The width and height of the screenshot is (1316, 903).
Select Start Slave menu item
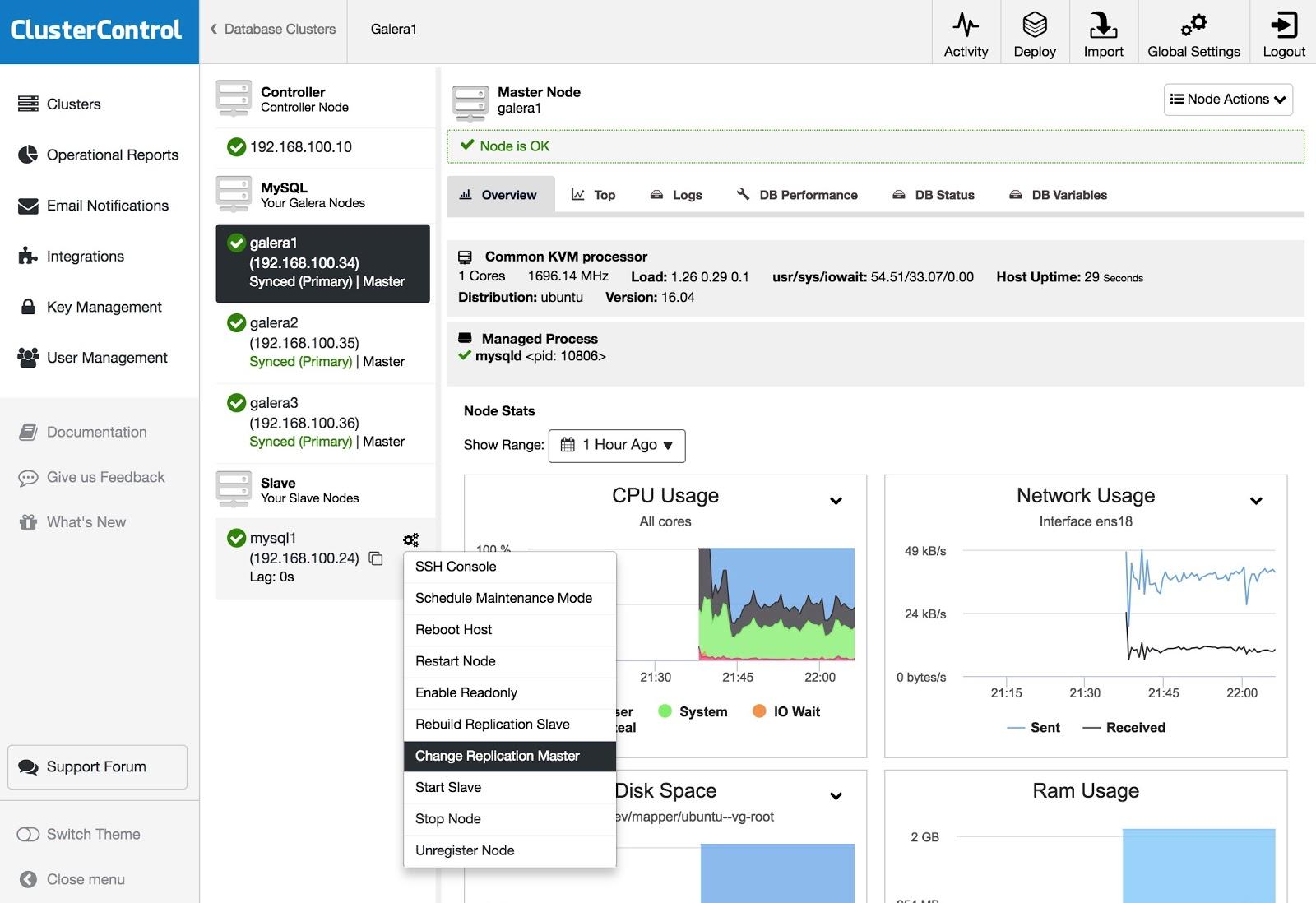coord(510,787)
